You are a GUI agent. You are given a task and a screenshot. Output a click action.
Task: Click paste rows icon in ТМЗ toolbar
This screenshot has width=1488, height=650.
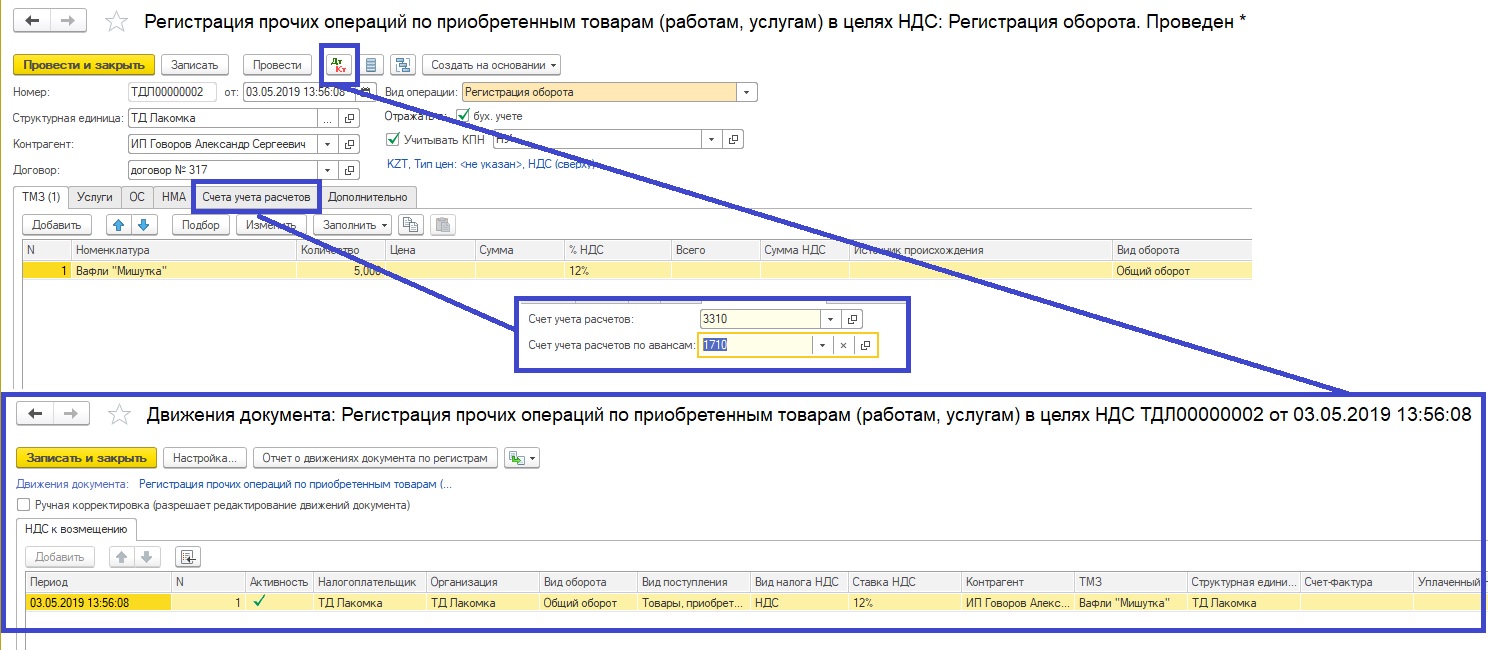442,225
